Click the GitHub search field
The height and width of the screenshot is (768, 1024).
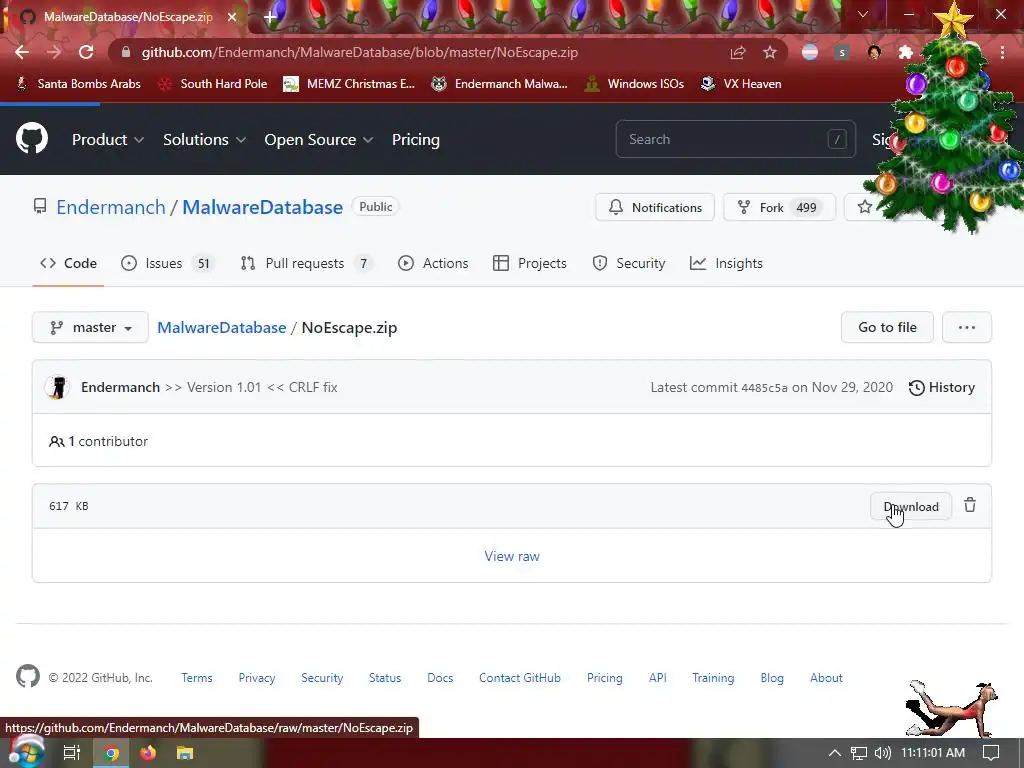pyautogui.click(x=735, y=139)
